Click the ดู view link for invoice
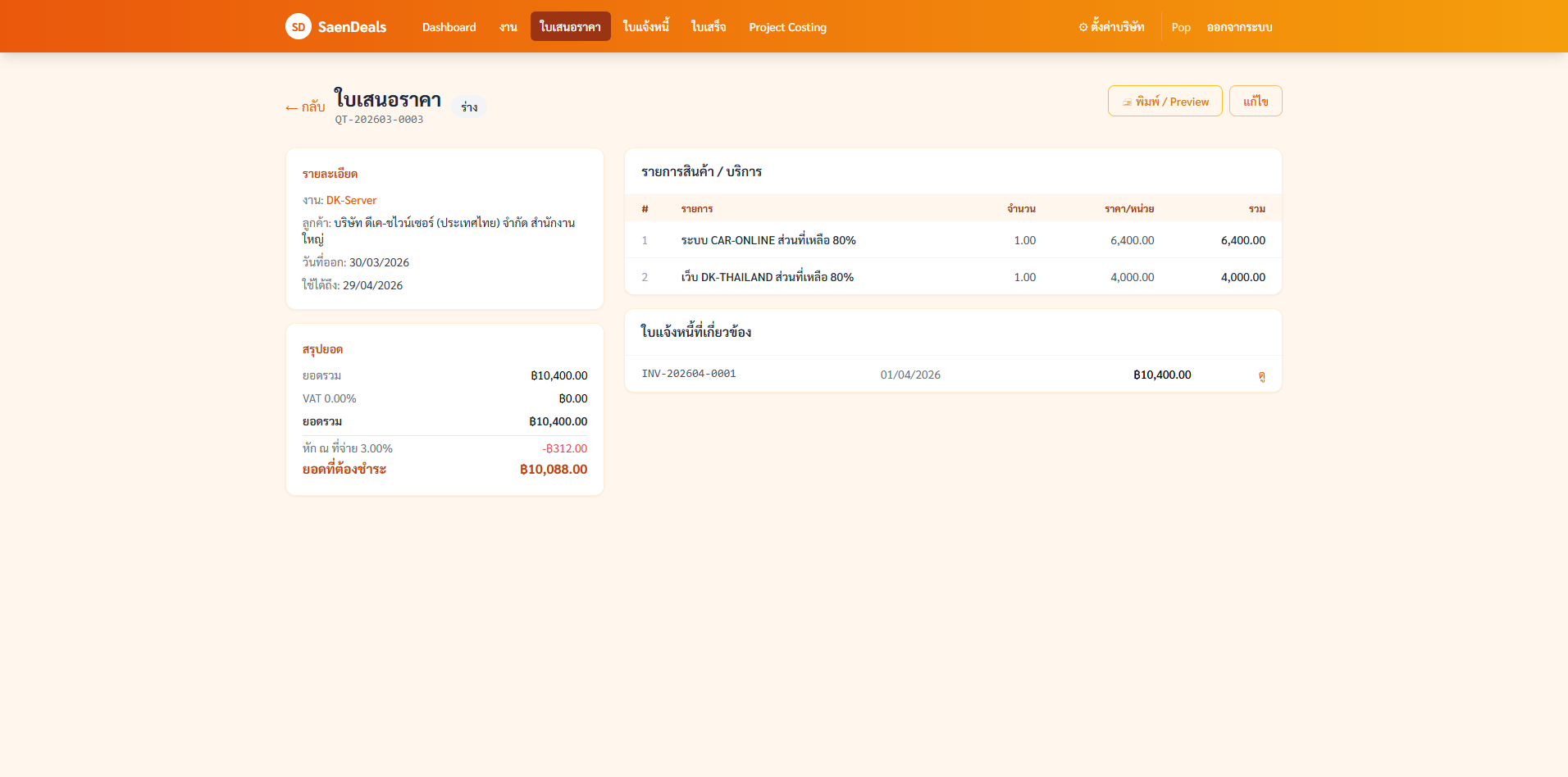 click(x=1261, y=375)
